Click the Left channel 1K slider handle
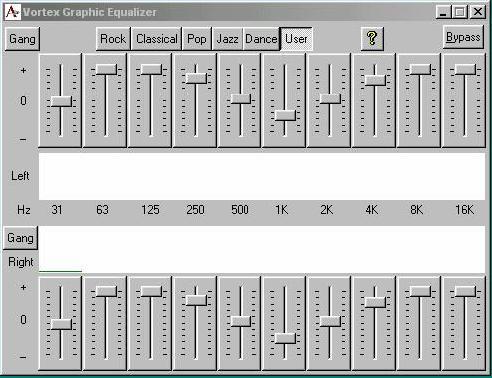 click(x=285, y=115)
